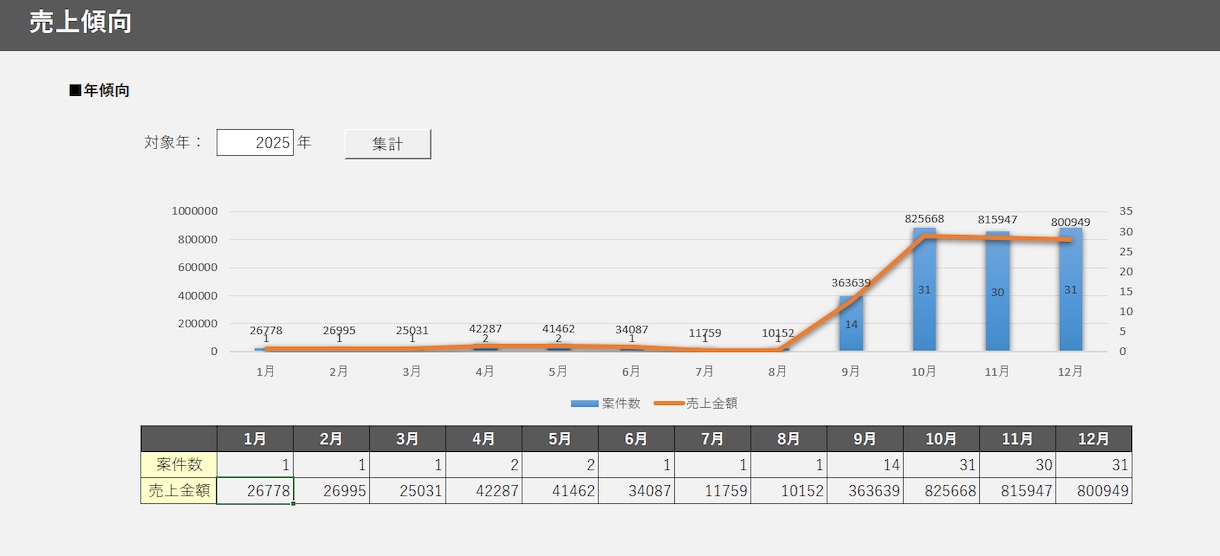The width and height of the screenshot is (1220, 556).
Task: Select the 12月 table header cell
Action: tap(1094, 439)
